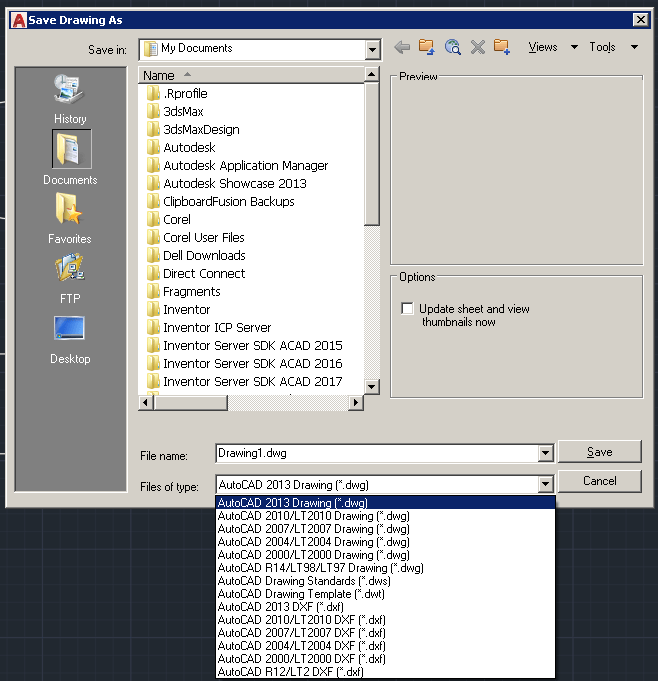Select the Autodesk folder icon
This screenshot has height=681, width=658.
(x=153, y=147)
